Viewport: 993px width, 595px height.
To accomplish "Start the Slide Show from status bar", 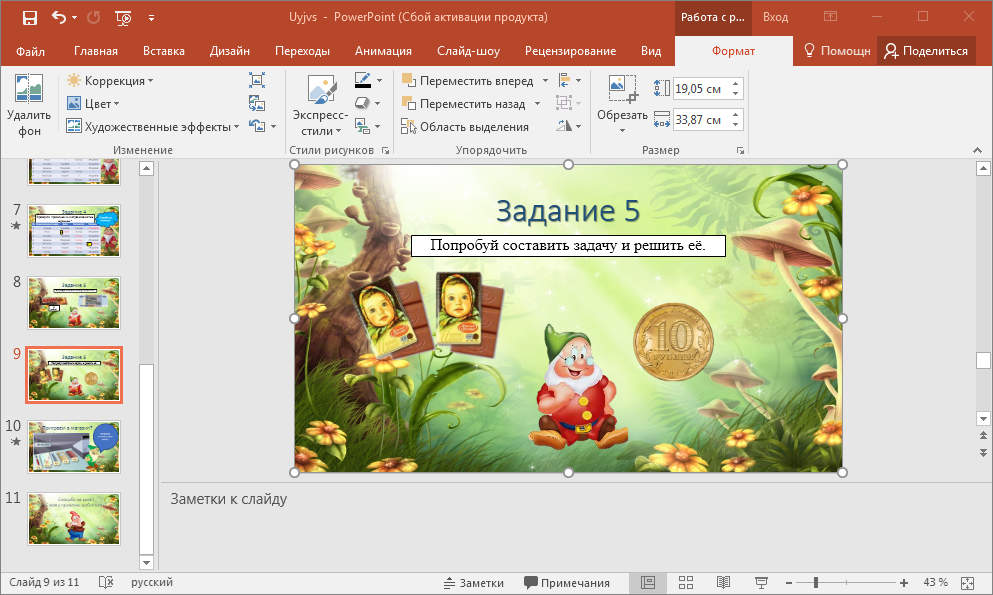I will (x=761, y=583).
